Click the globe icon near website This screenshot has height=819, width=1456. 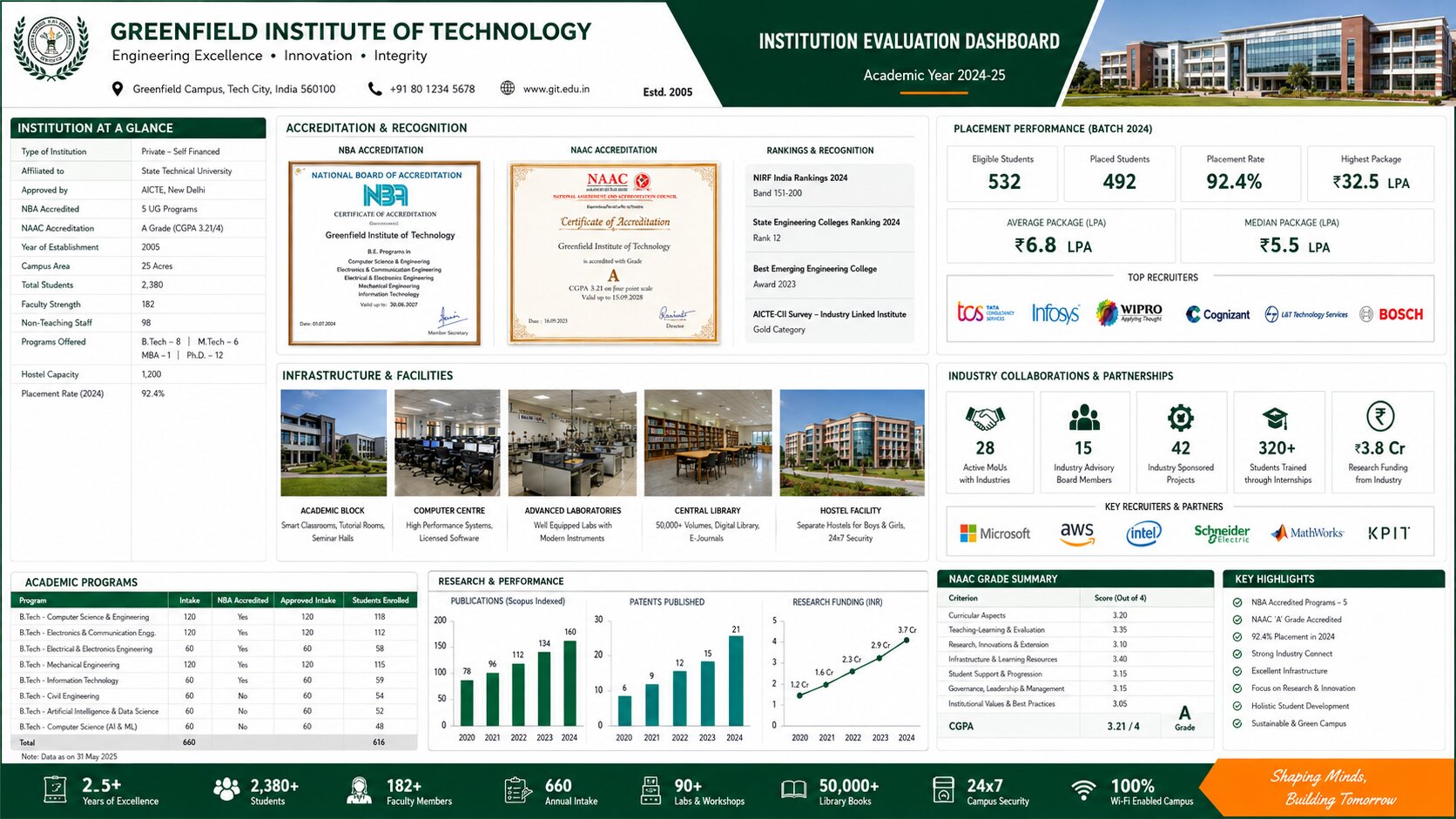click(x=508, y=88)
